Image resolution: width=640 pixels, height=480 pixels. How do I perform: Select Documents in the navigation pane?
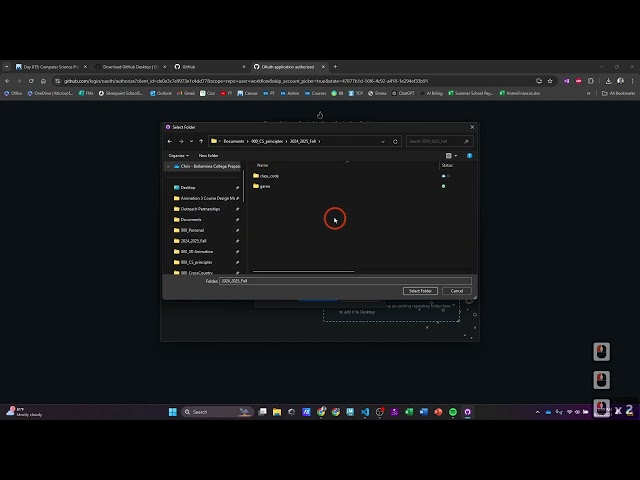click(187, 220)
